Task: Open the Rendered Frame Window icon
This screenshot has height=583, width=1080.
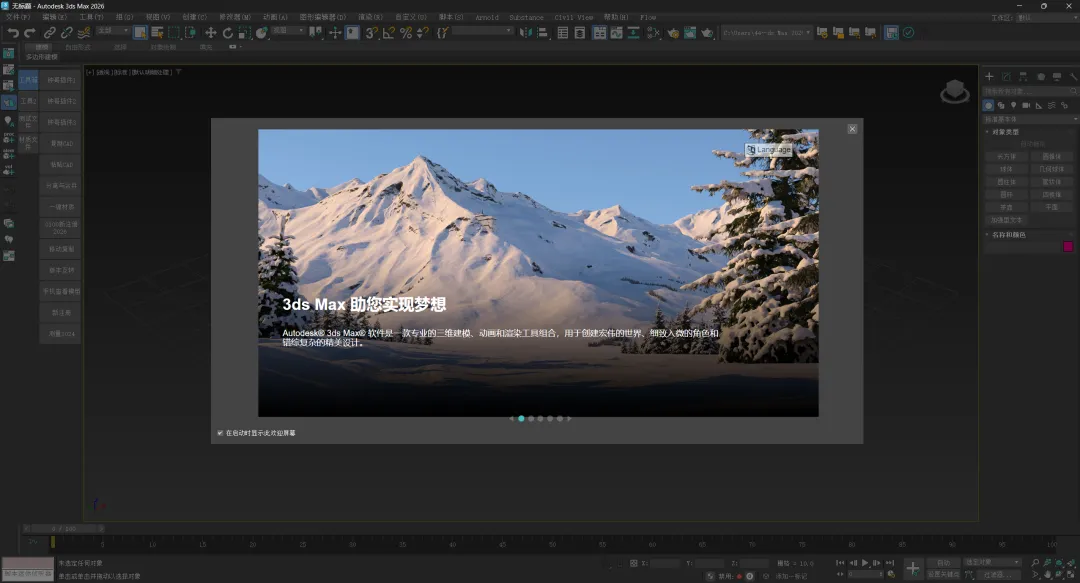Action: tap(689, 32)
